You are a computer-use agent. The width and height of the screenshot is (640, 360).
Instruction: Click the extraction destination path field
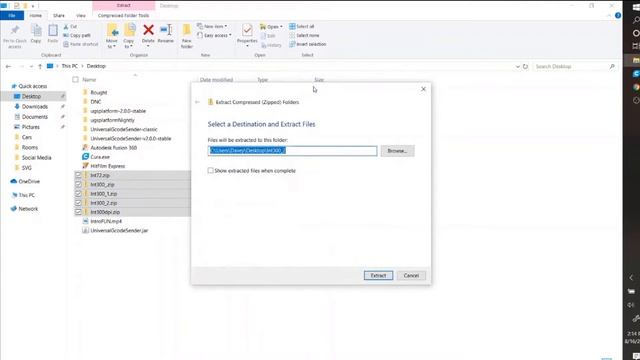click(x=292, y=151)
